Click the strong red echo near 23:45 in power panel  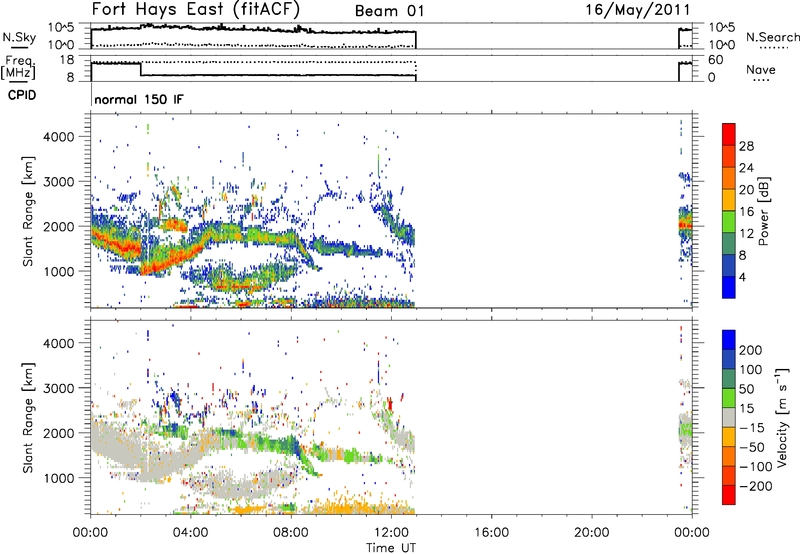tap(685, 225)
